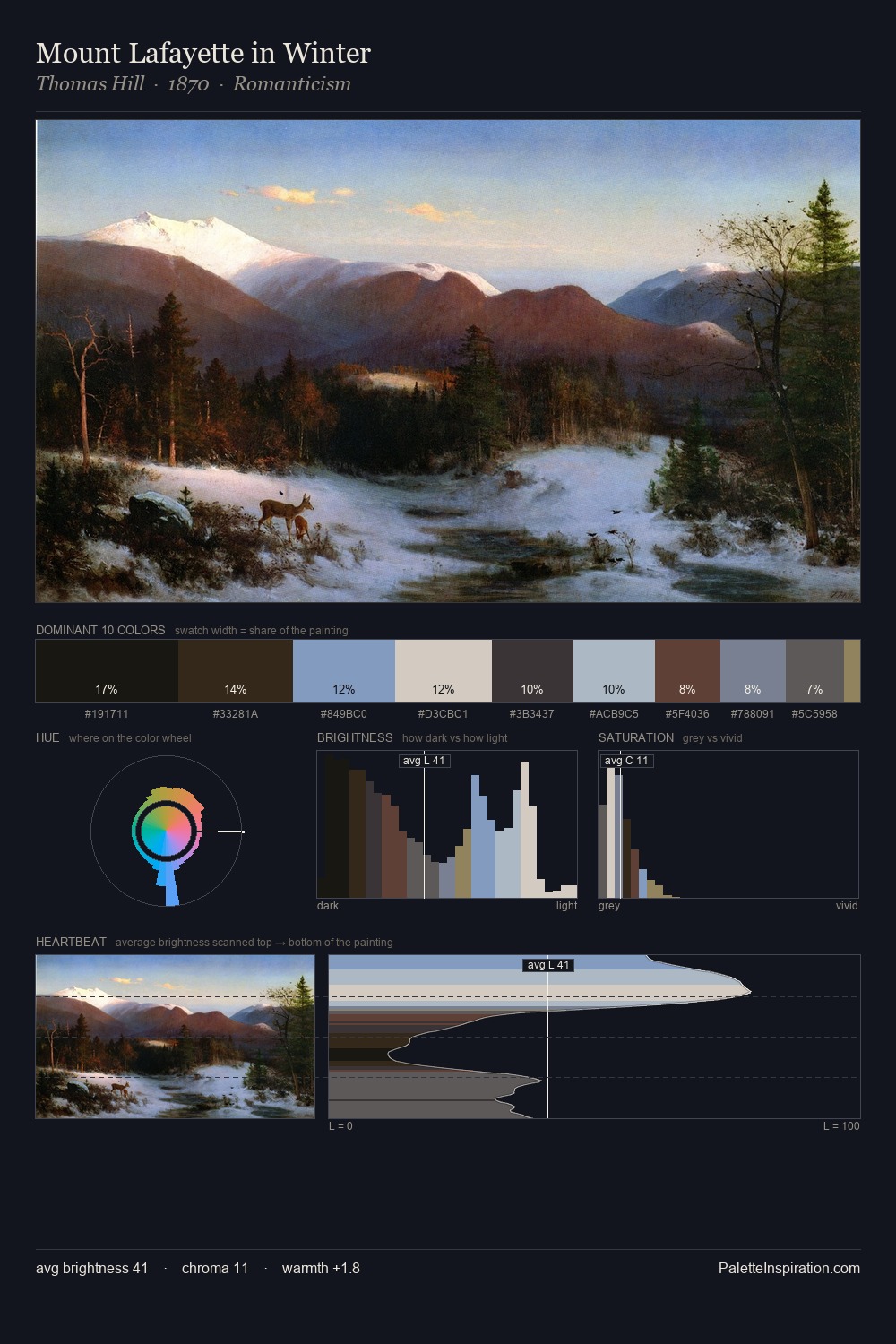This screenshot has width=896, height=1344.
Task: Click the "avg C 11" saturation marker
Action: (626, 761)
